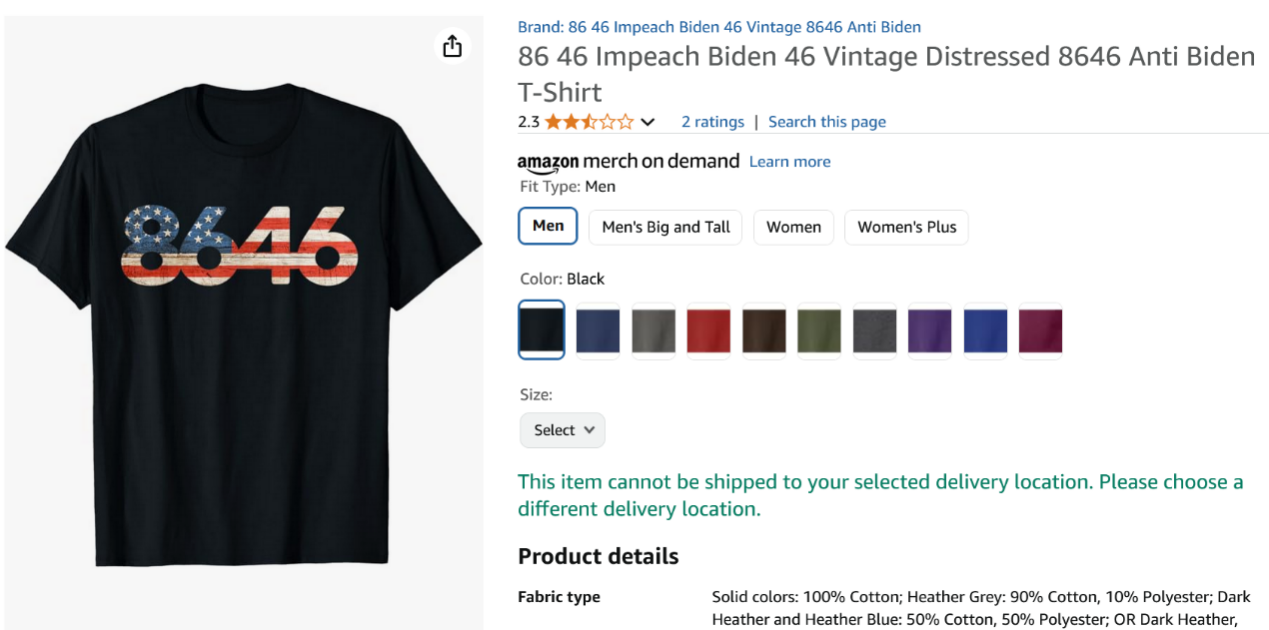Select the purple color swatch
This screenshot has width=1269, height=630.
coord(930,331)
